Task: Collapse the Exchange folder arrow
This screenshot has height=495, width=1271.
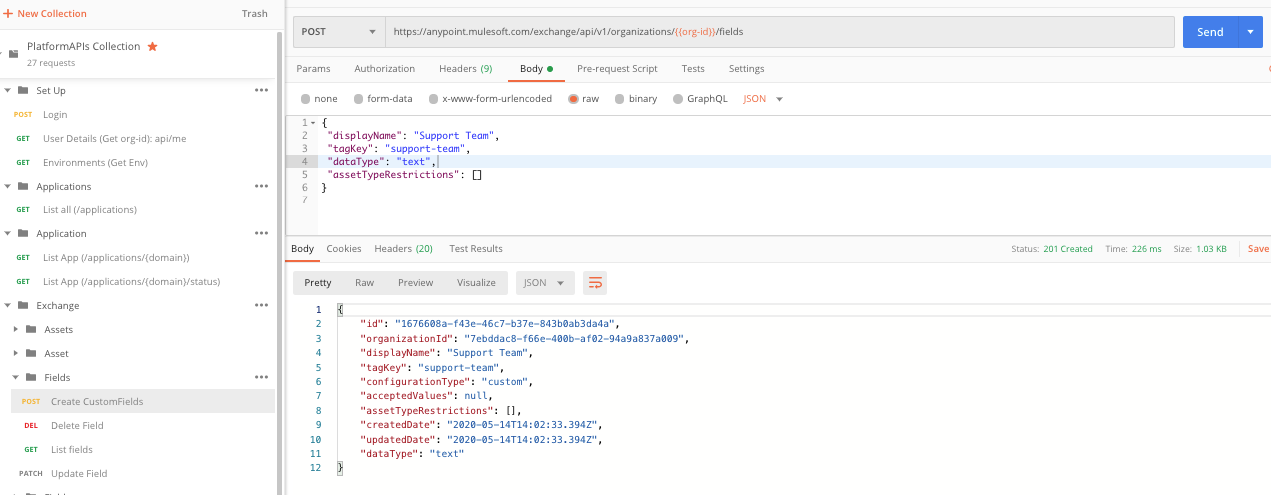Action: (8, 305)
